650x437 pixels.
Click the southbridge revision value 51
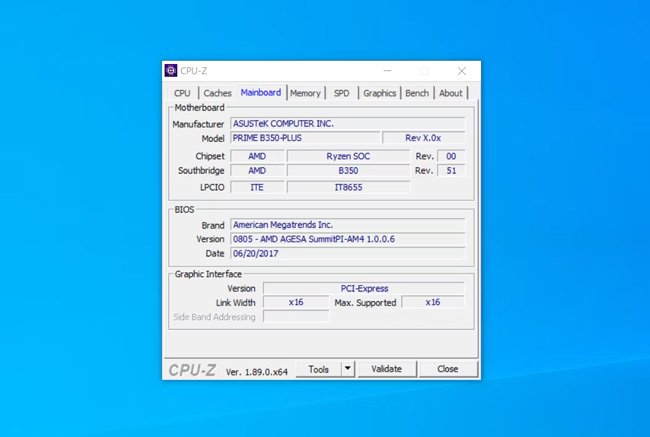[x=451, y=171]
